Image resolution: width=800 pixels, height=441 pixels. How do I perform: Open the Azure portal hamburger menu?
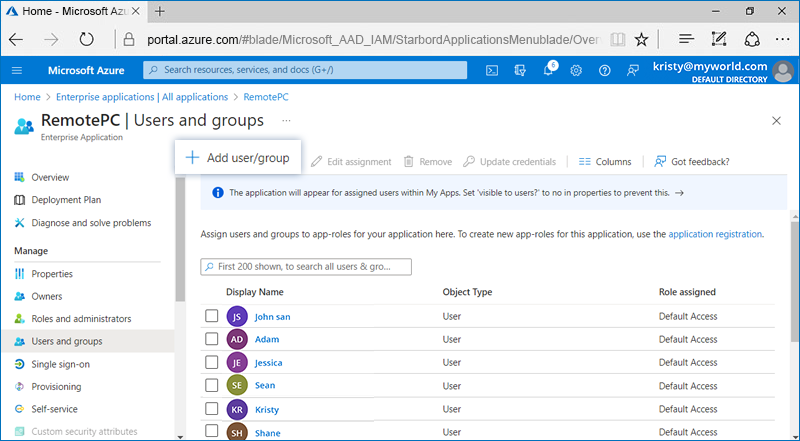pyautogui.click(x=17, y=70)
